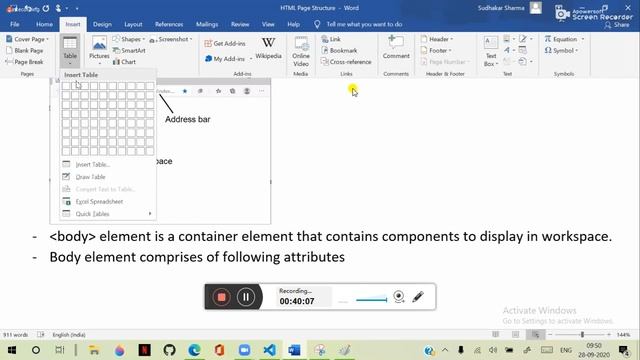Switch to the View tab

point(268,24)
